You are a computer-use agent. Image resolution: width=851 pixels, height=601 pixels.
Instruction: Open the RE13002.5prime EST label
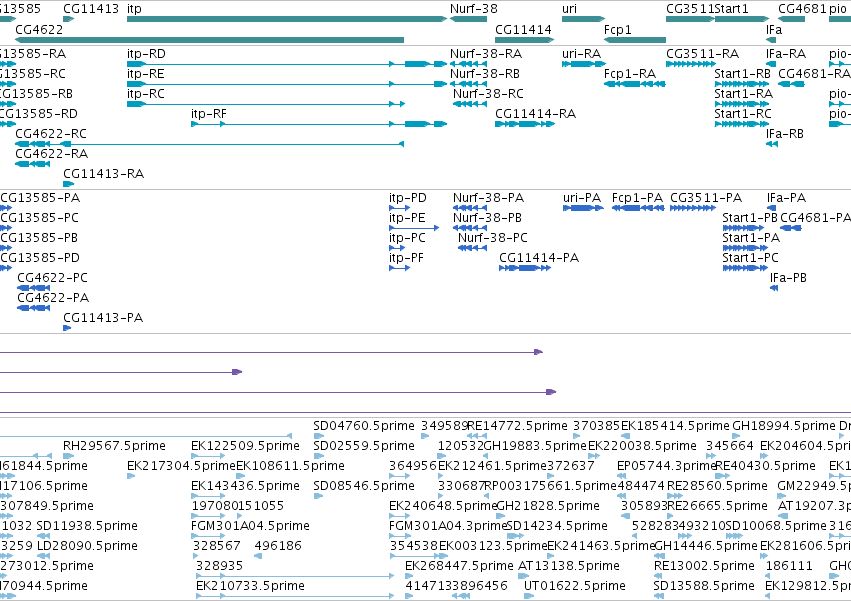click(704, 566)
